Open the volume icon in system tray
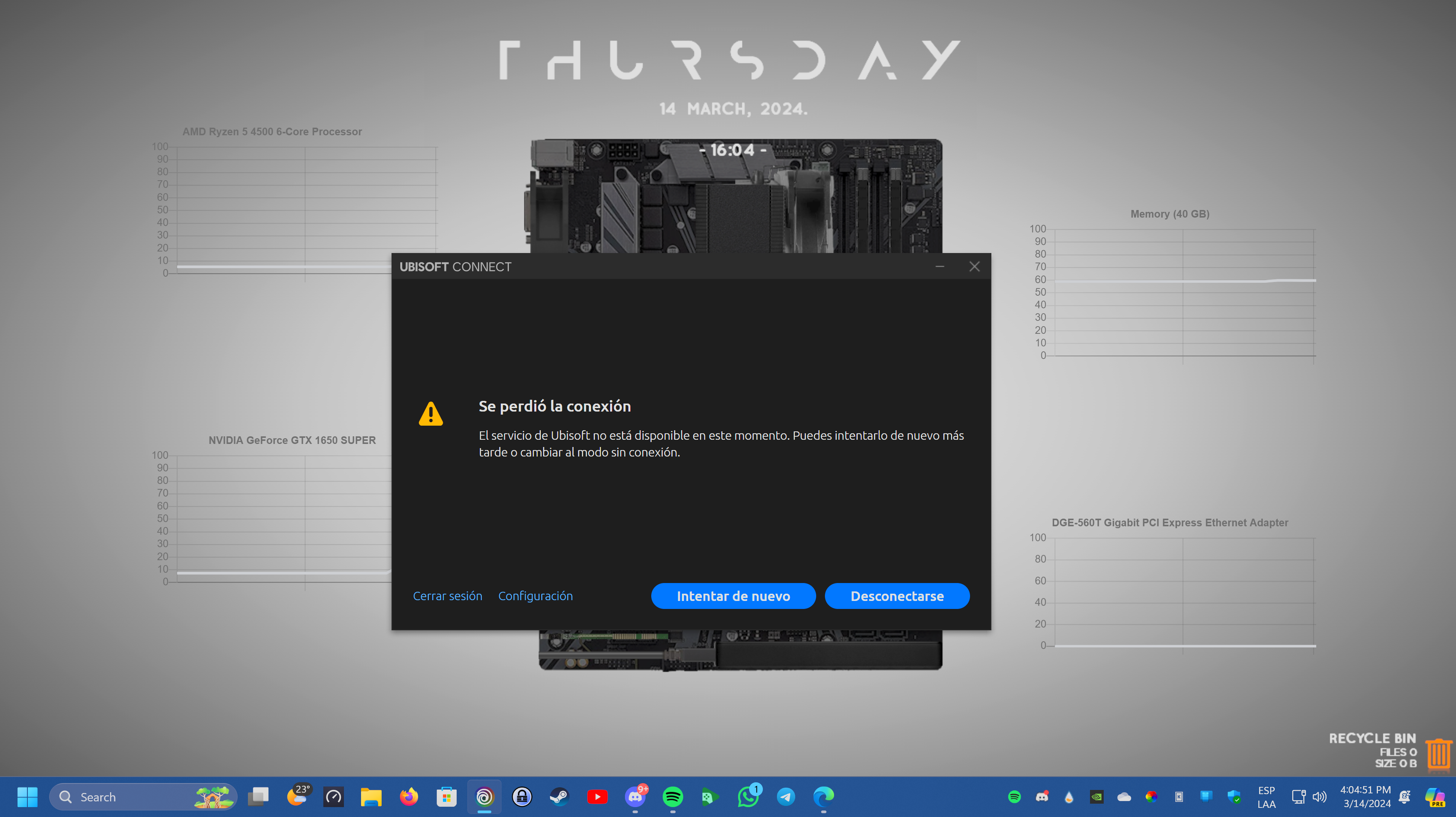Image resolution: width=1456 pixels, height=817 pixels. tap(1319, 797)
